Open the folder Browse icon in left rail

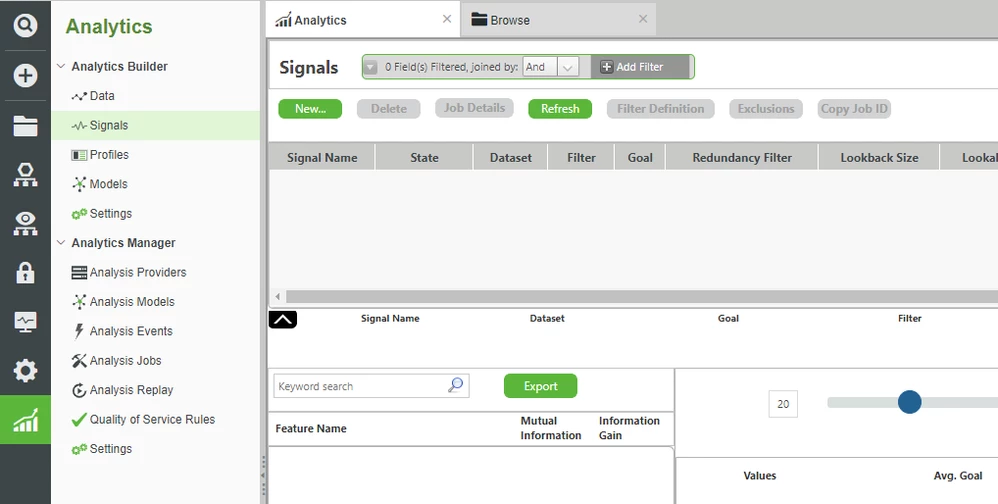(x=25, y=126)
